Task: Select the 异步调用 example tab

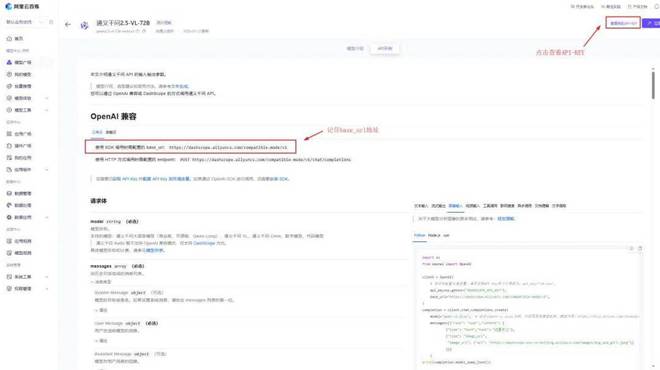Action: click(x=524, y=206)
